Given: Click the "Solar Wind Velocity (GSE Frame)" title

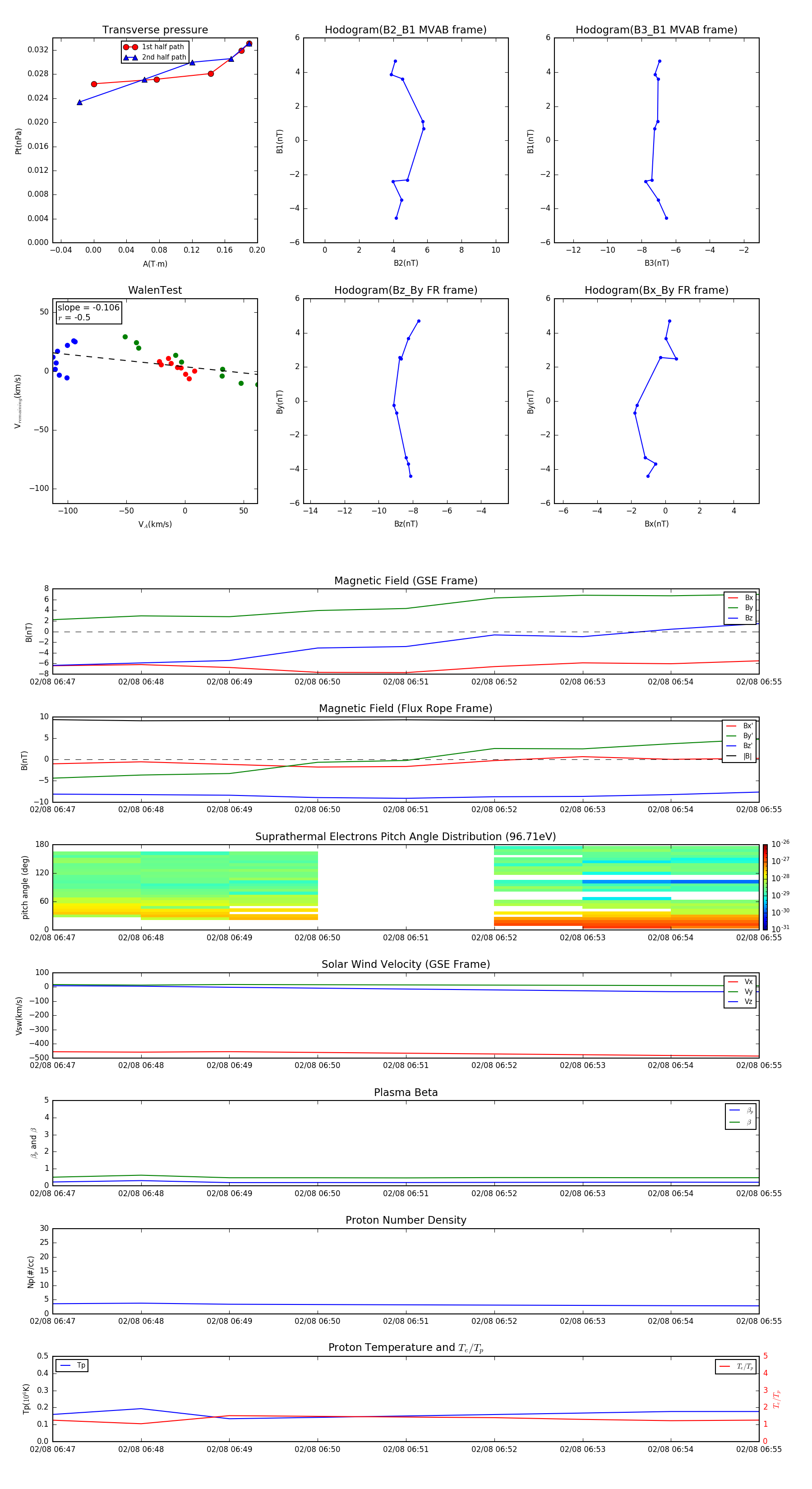Looking at the screenshot, I should (x=406, y=964).
